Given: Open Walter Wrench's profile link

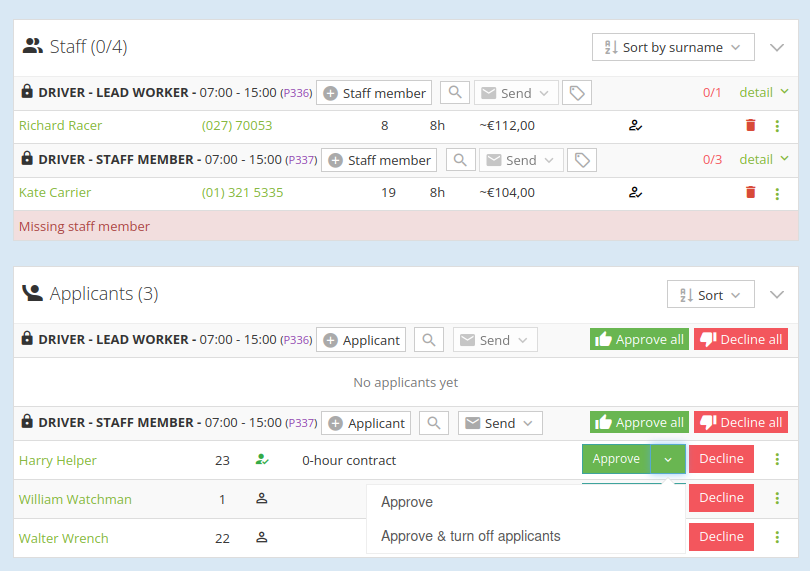Looking at the screenshot, I should point(64,538).
